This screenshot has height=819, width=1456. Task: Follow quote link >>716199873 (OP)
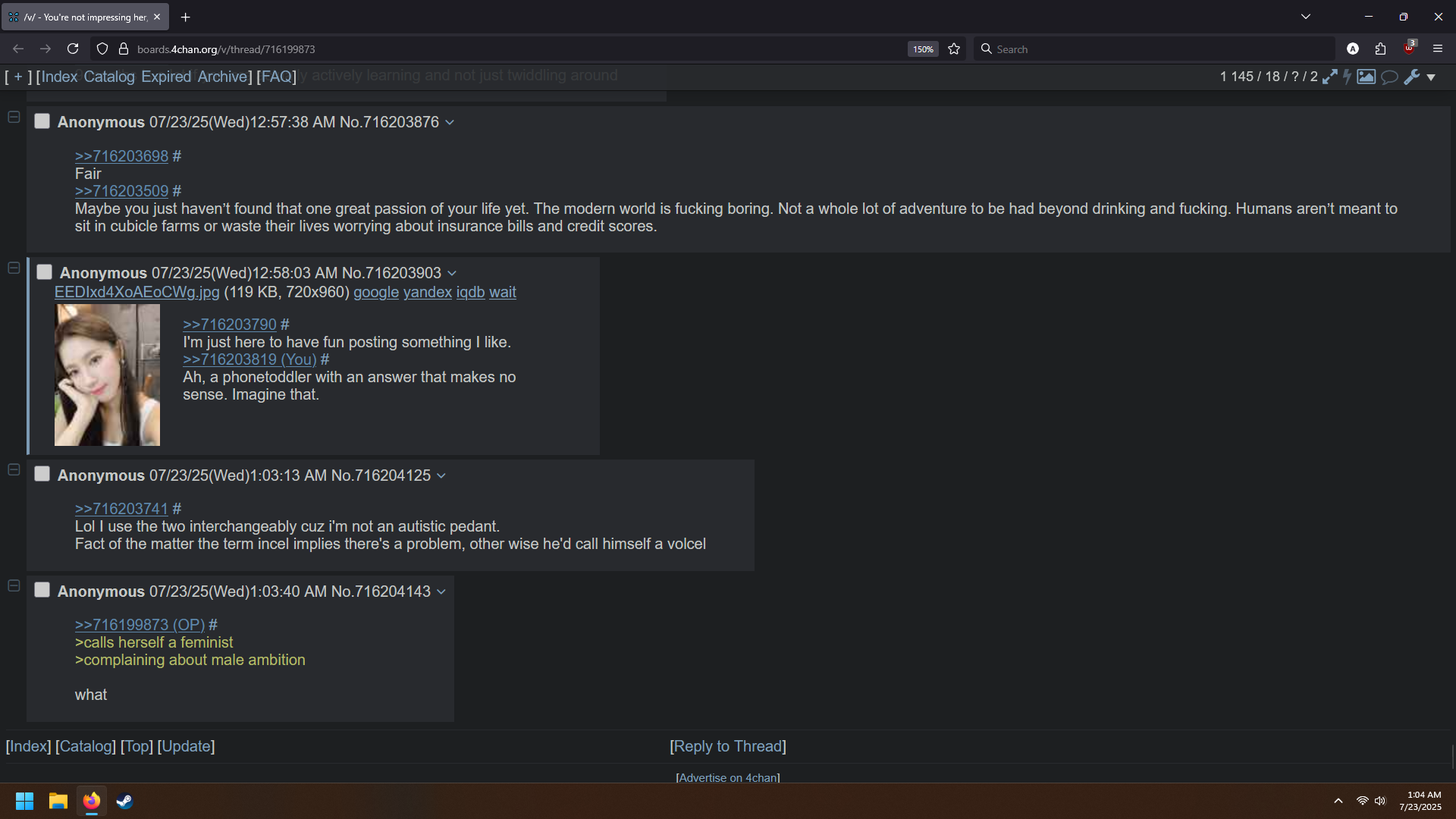(140, 625)
